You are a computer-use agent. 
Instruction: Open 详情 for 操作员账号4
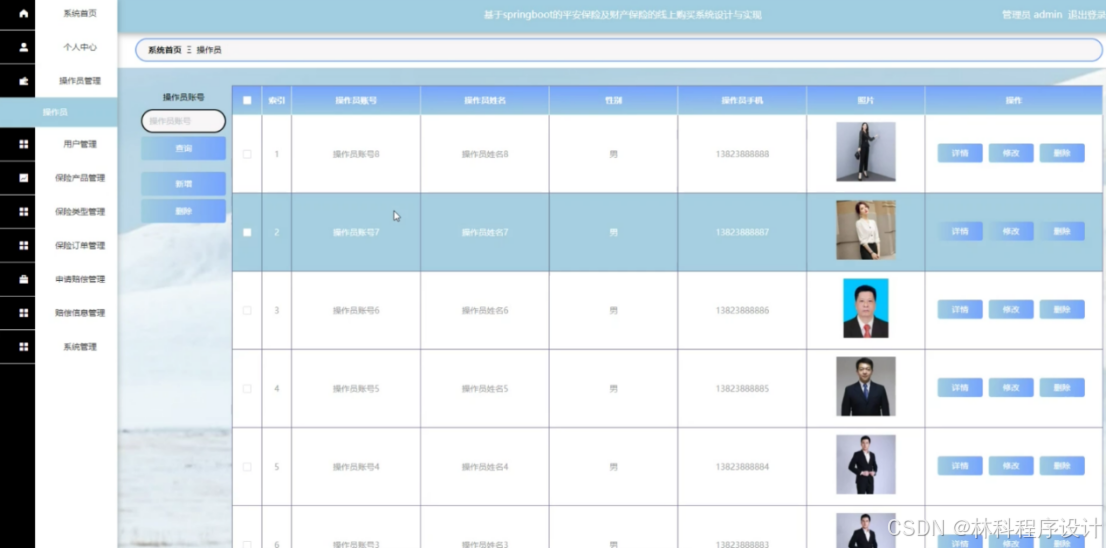pos(960,465)
